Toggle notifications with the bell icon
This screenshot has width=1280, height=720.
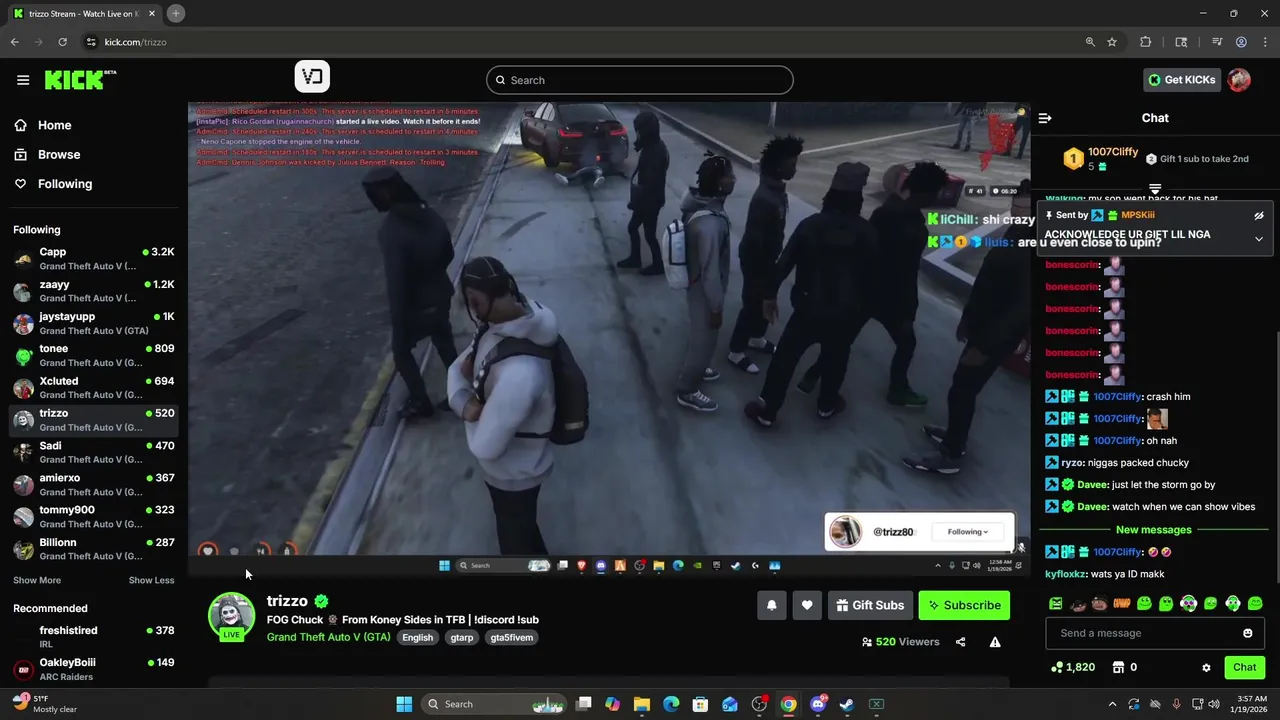772,605
